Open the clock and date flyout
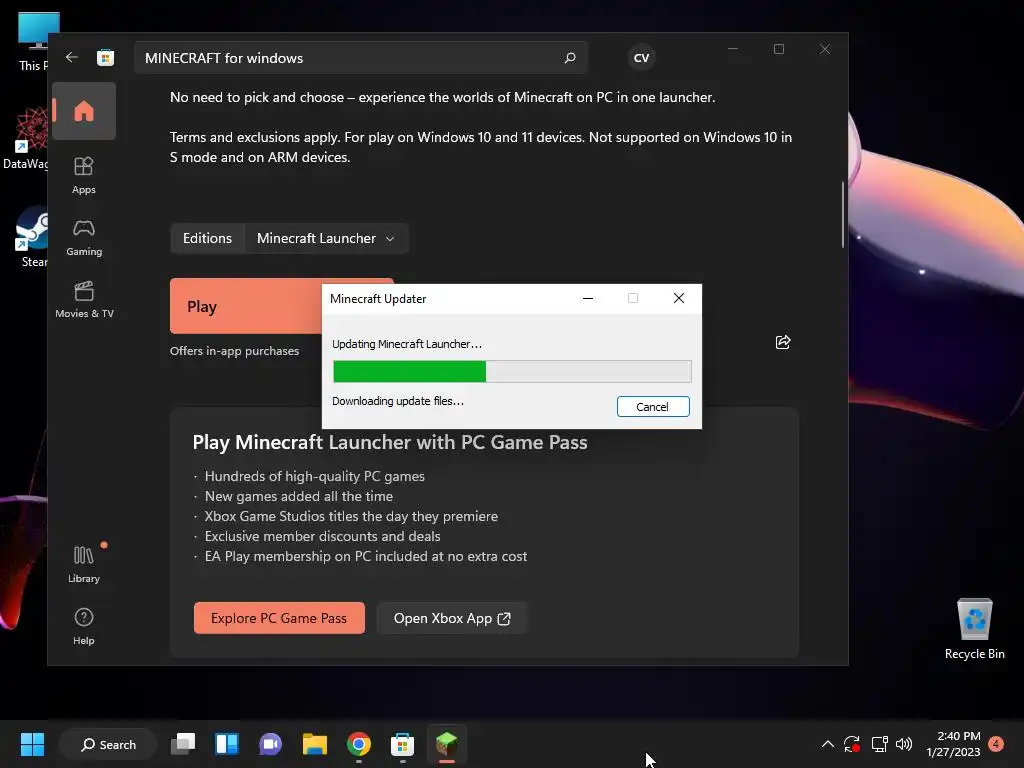 pos(953,744)
